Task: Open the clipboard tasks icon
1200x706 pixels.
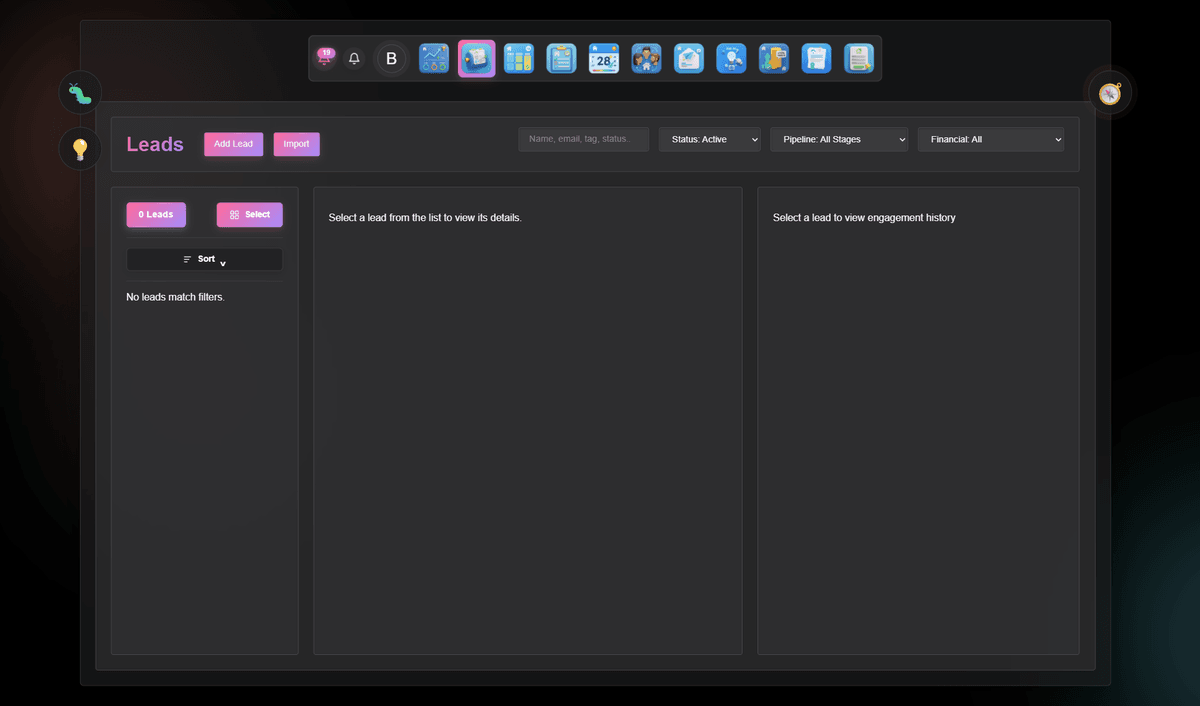Action: (561, 58)
